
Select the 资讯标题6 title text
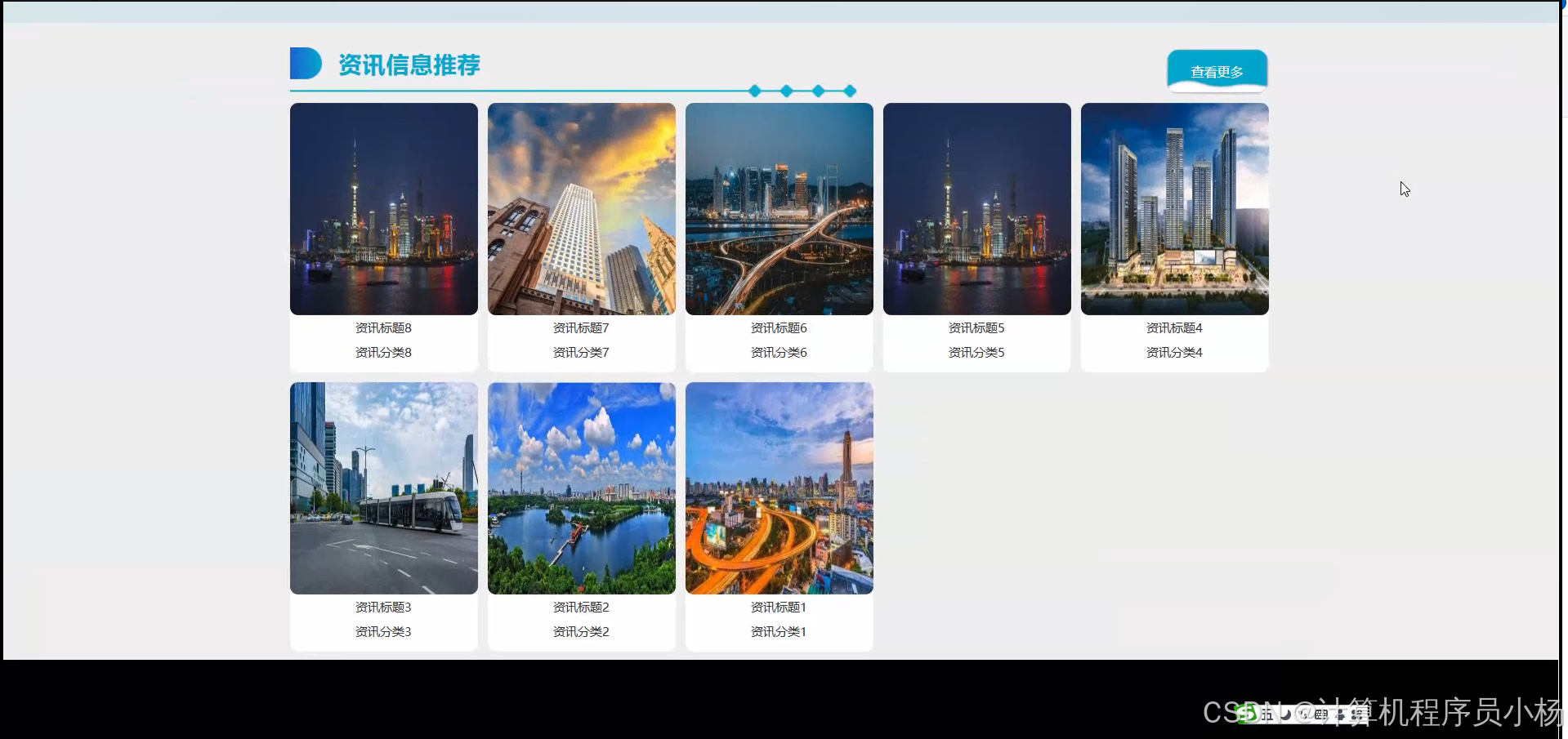pyautogui.click(x=779, y=328)
